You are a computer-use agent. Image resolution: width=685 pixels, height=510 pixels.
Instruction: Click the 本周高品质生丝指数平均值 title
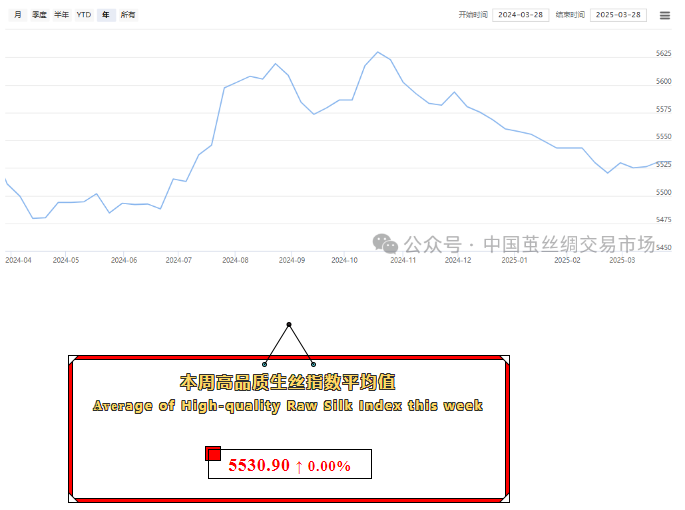pyautogui.click(x=287, y=382)
